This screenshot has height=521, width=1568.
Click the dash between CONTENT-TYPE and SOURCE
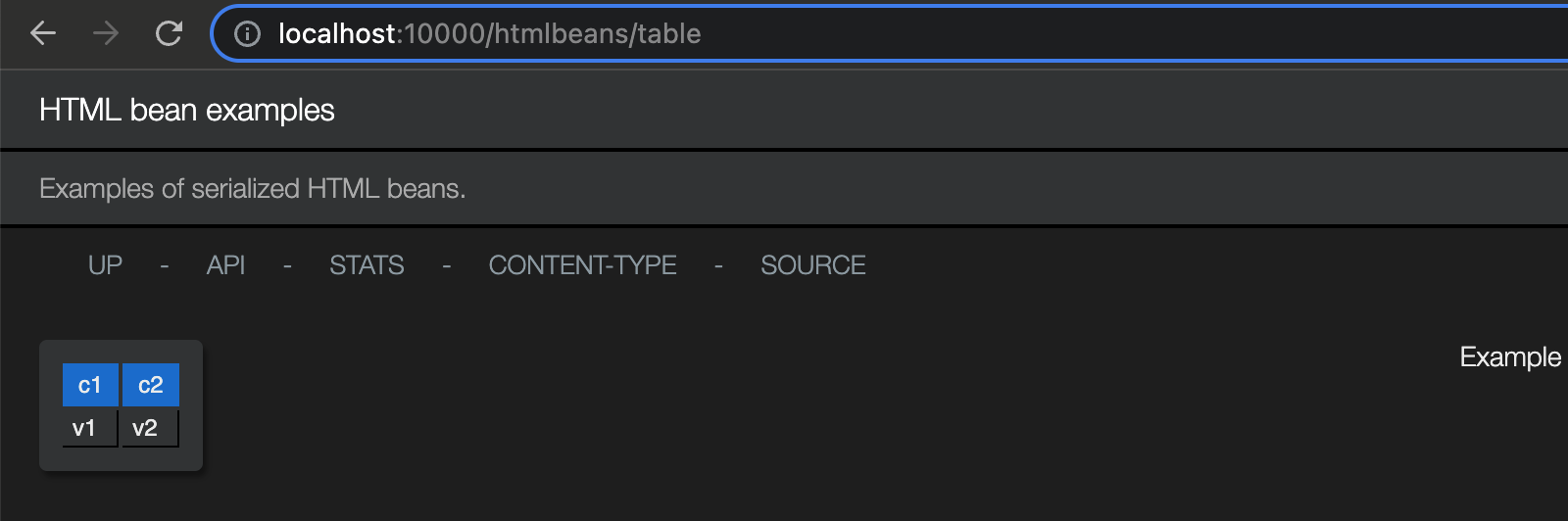(718, 266)
